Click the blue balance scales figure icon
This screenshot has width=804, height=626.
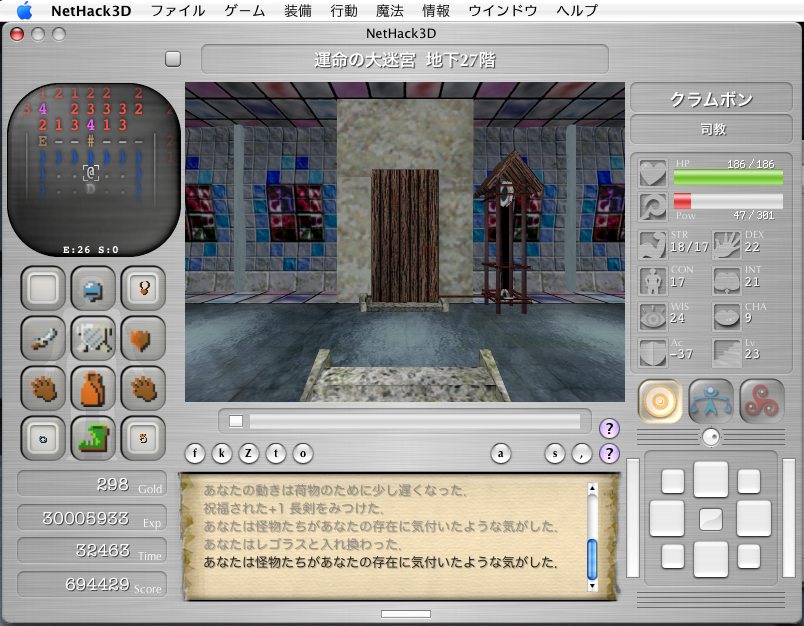(x=711, y=401)
